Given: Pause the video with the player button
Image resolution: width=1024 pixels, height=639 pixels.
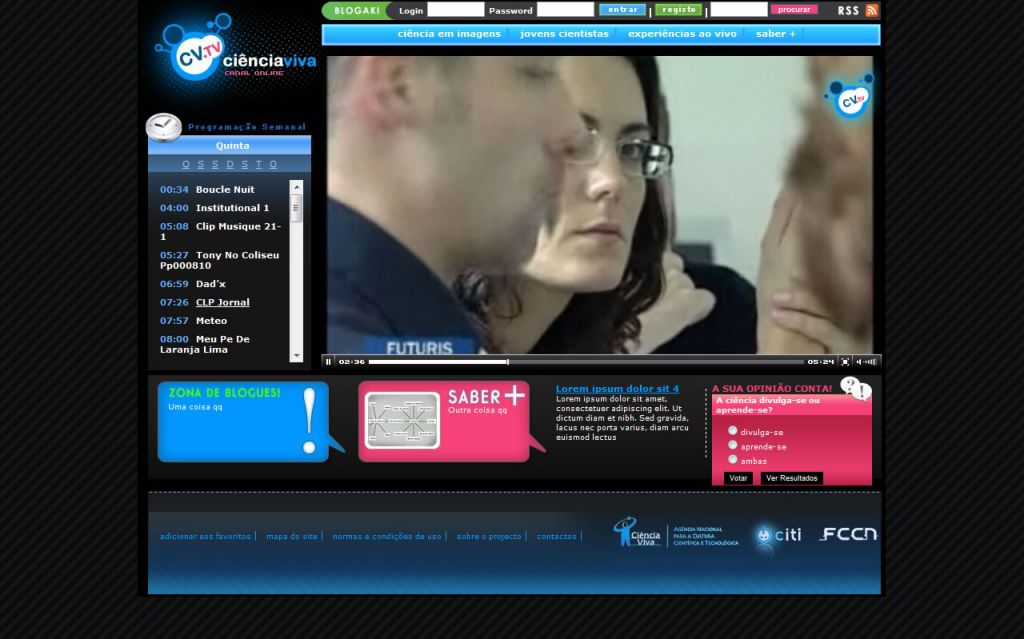Looking at the screenshot, I should (x=328, y=362).
